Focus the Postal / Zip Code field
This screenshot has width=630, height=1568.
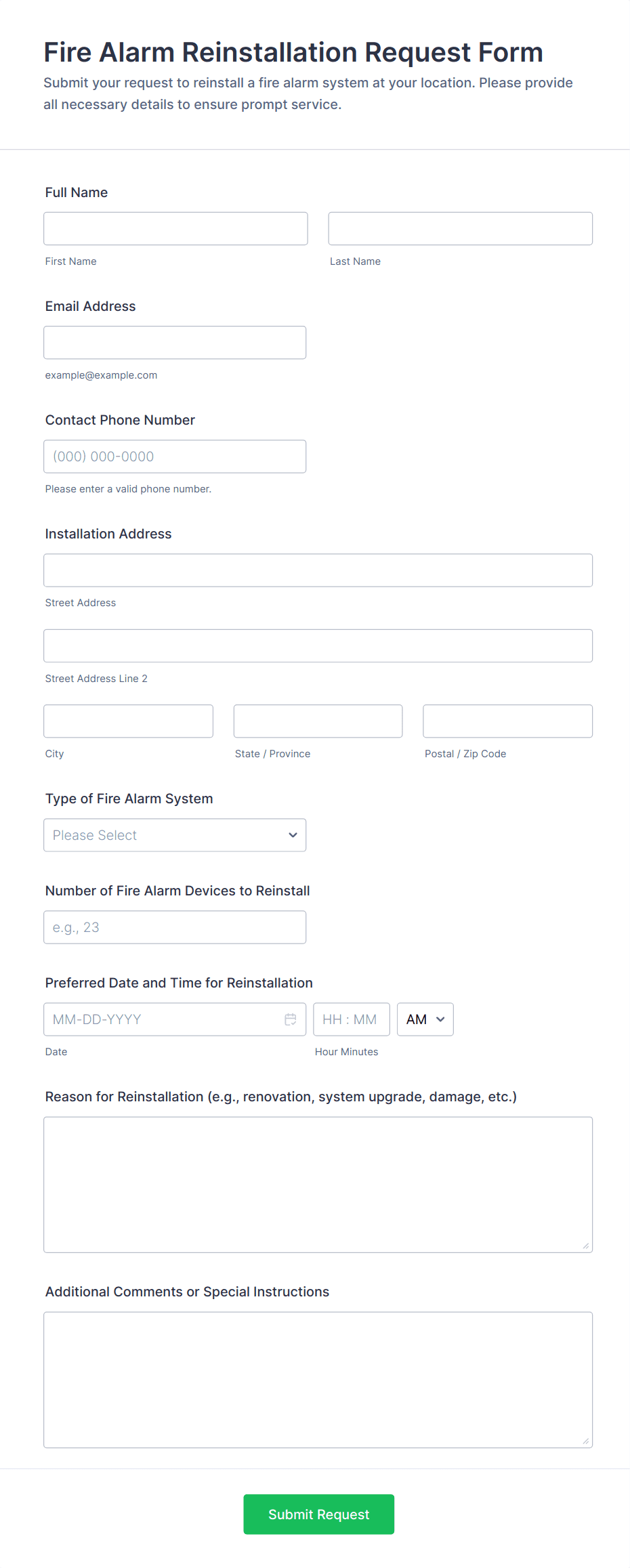[507, 721]
